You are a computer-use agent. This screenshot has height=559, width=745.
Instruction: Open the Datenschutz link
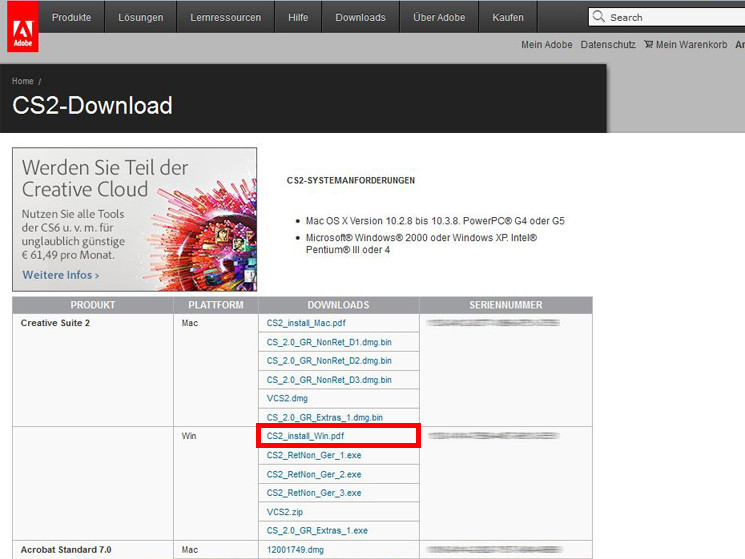point(608,45)
